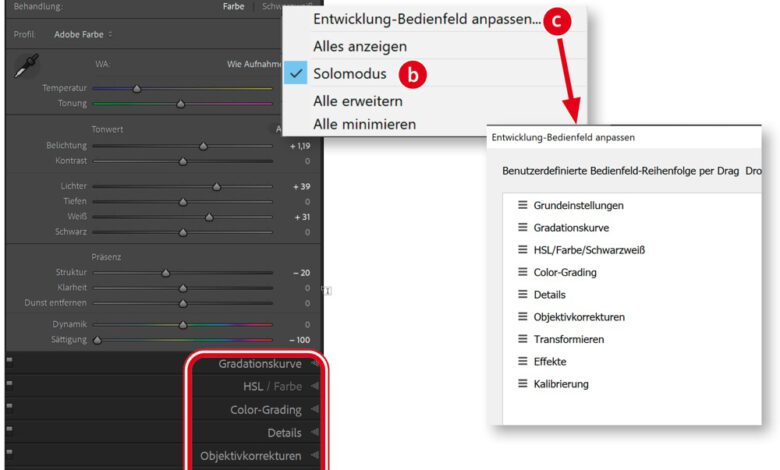The width and height of the screenshot is (780, 470).
Task: Toggle the Objektivkorrekturen panel switch
Action: pos(9,452)
